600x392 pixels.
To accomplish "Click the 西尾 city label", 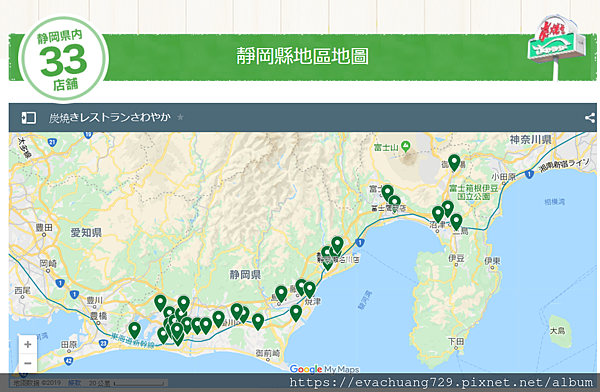I will point(22,291).
